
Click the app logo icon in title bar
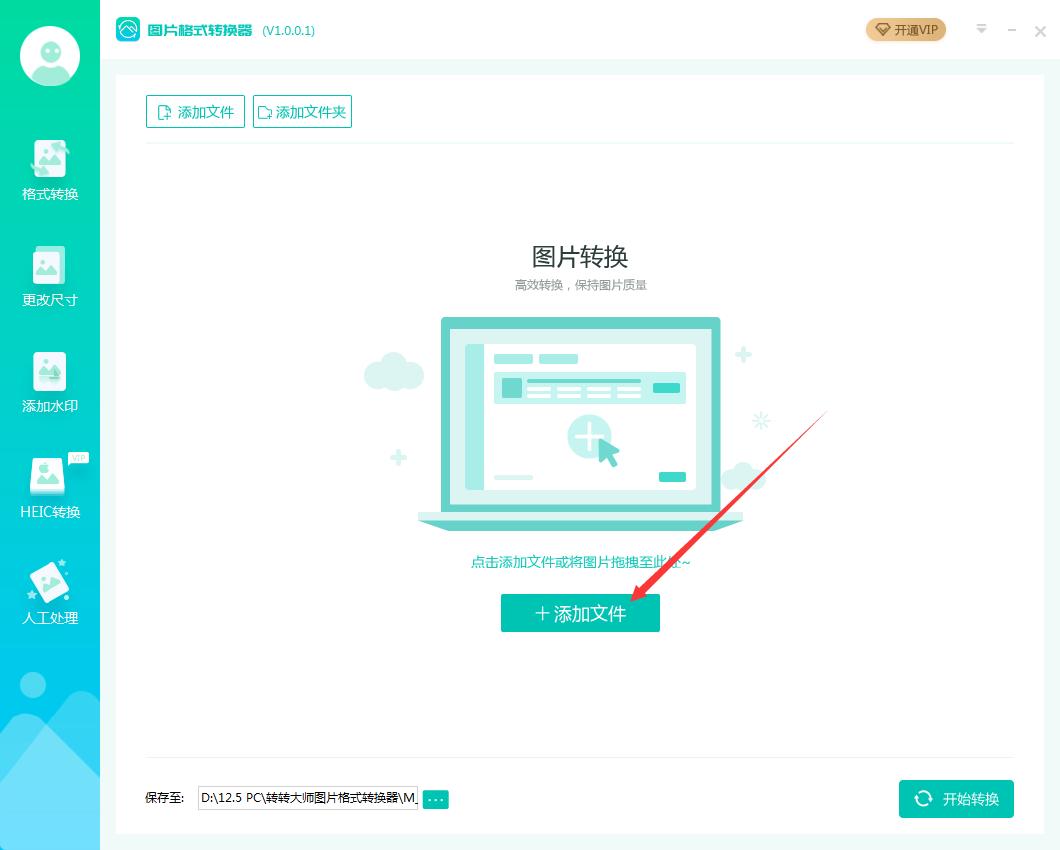click(x=128, y=30)
